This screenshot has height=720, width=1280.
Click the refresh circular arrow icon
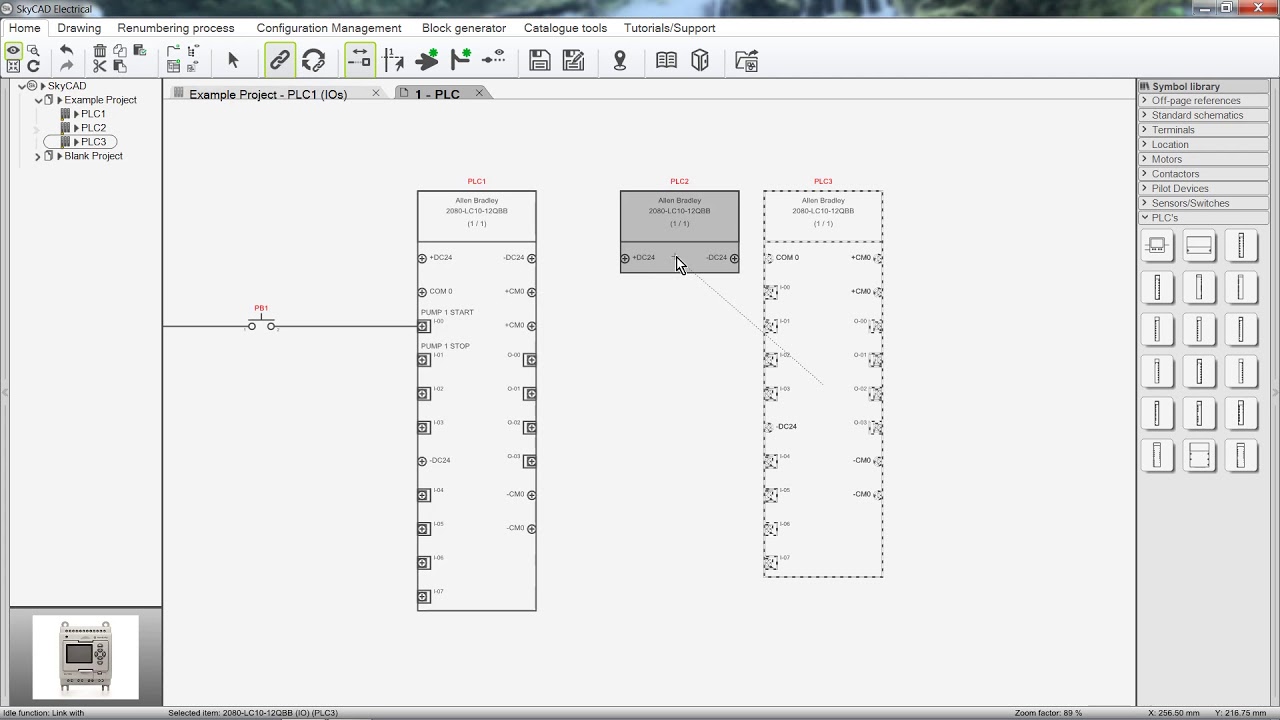pos(33,66)
